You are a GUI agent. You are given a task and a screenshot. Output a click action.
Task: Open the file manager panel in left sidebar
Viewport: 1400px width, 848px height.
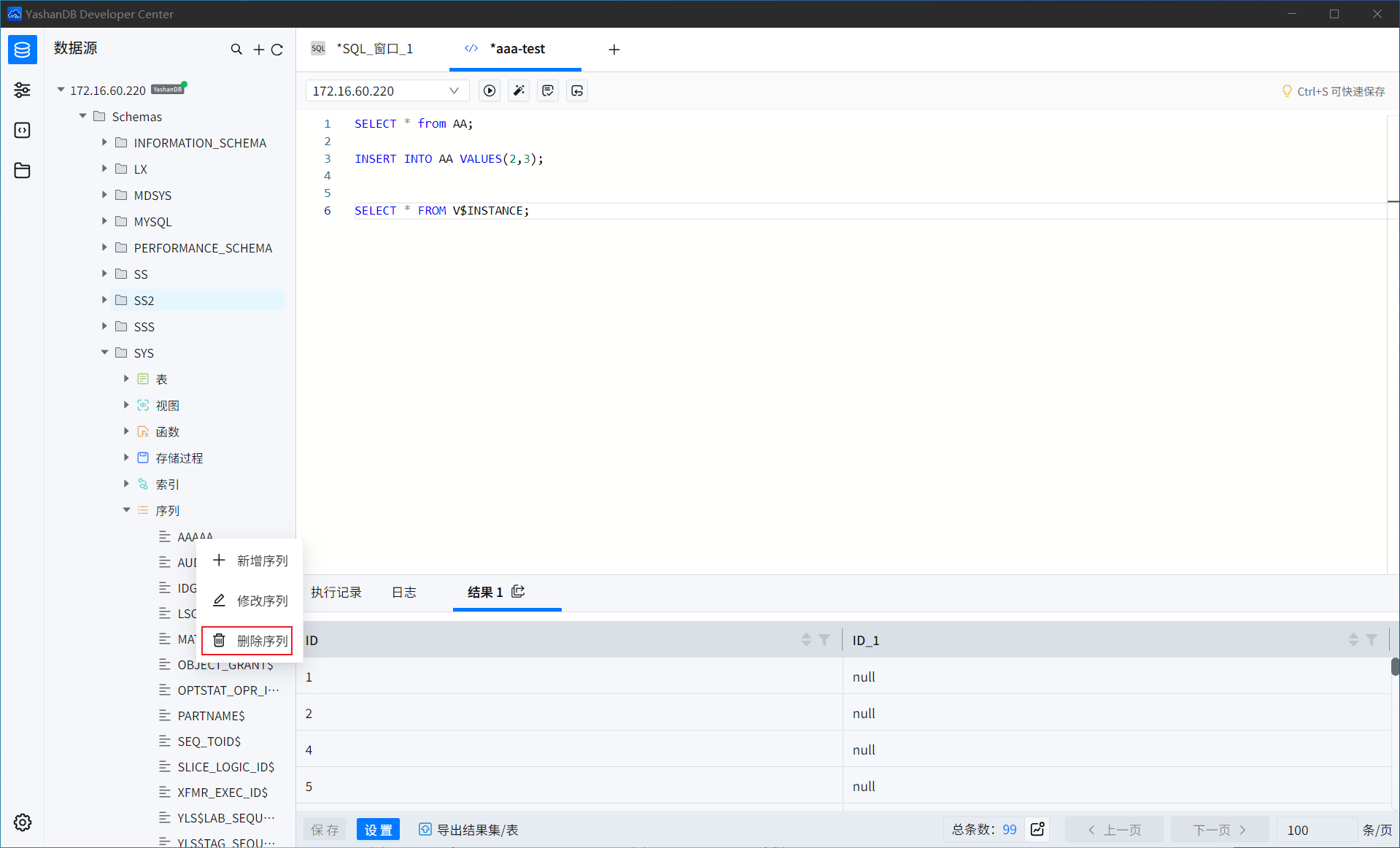pyautogui.click(x=22, y=170)
